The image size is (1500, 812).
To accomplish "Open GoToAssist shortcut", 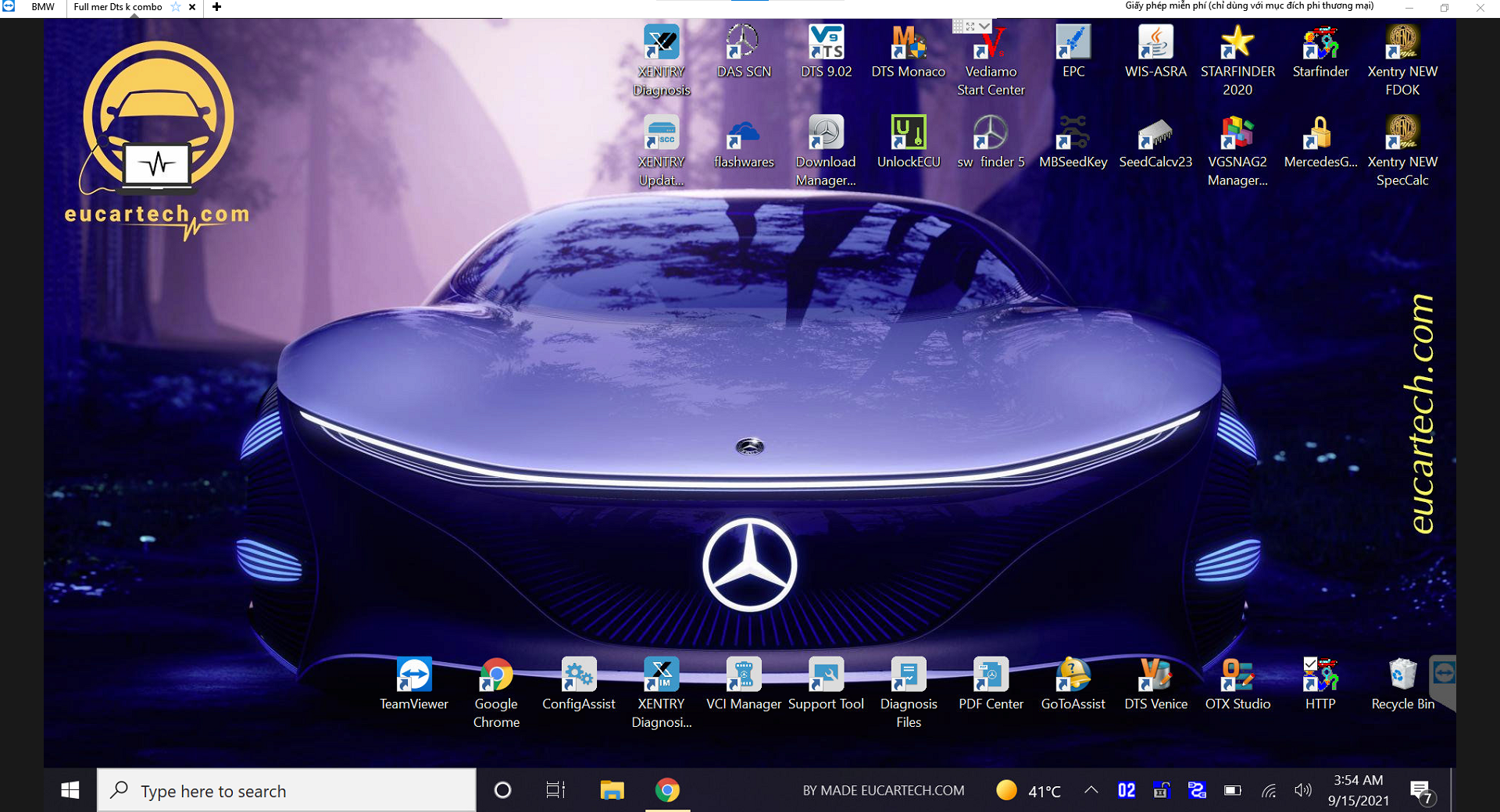I will 1073,684.
